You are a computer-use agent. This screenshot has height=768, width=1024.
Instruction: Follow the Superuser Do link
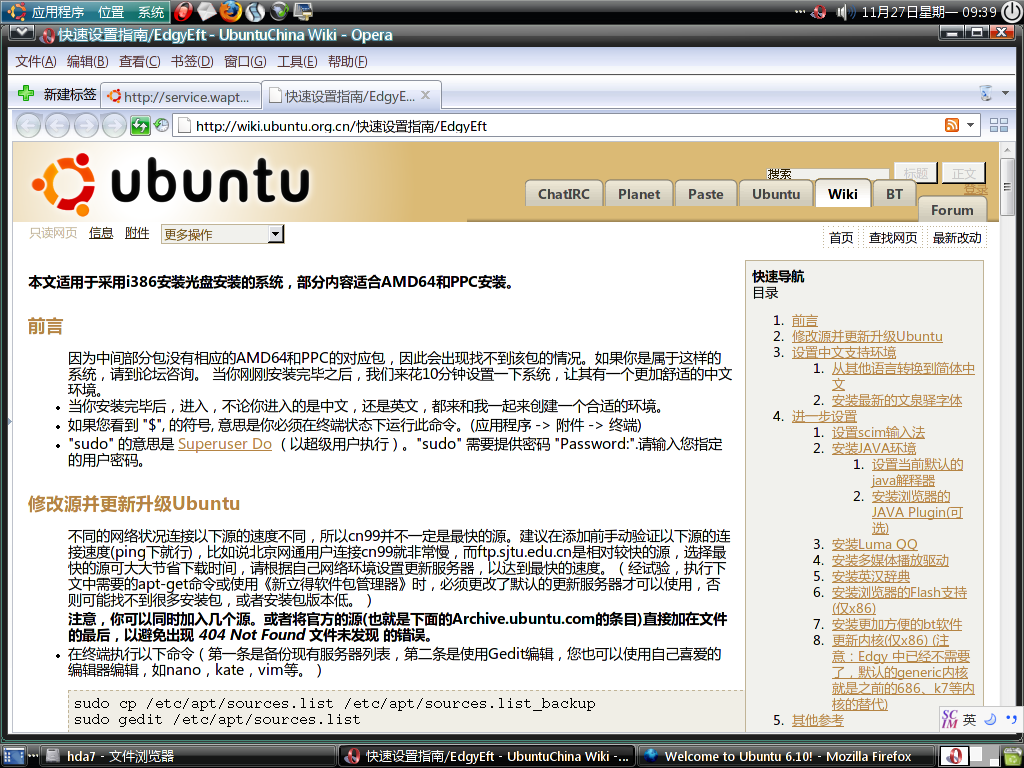(225, 444)
